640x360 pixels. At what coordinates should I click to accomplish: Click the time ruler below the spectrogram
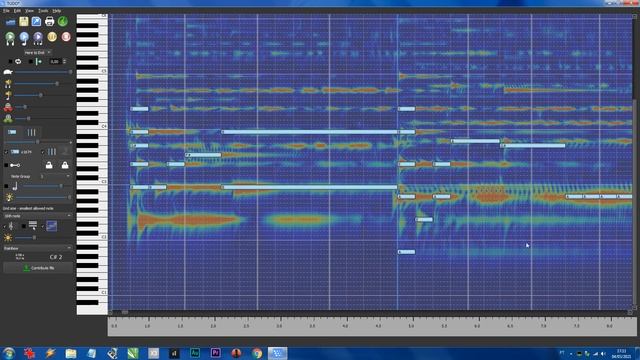(372, 326)
